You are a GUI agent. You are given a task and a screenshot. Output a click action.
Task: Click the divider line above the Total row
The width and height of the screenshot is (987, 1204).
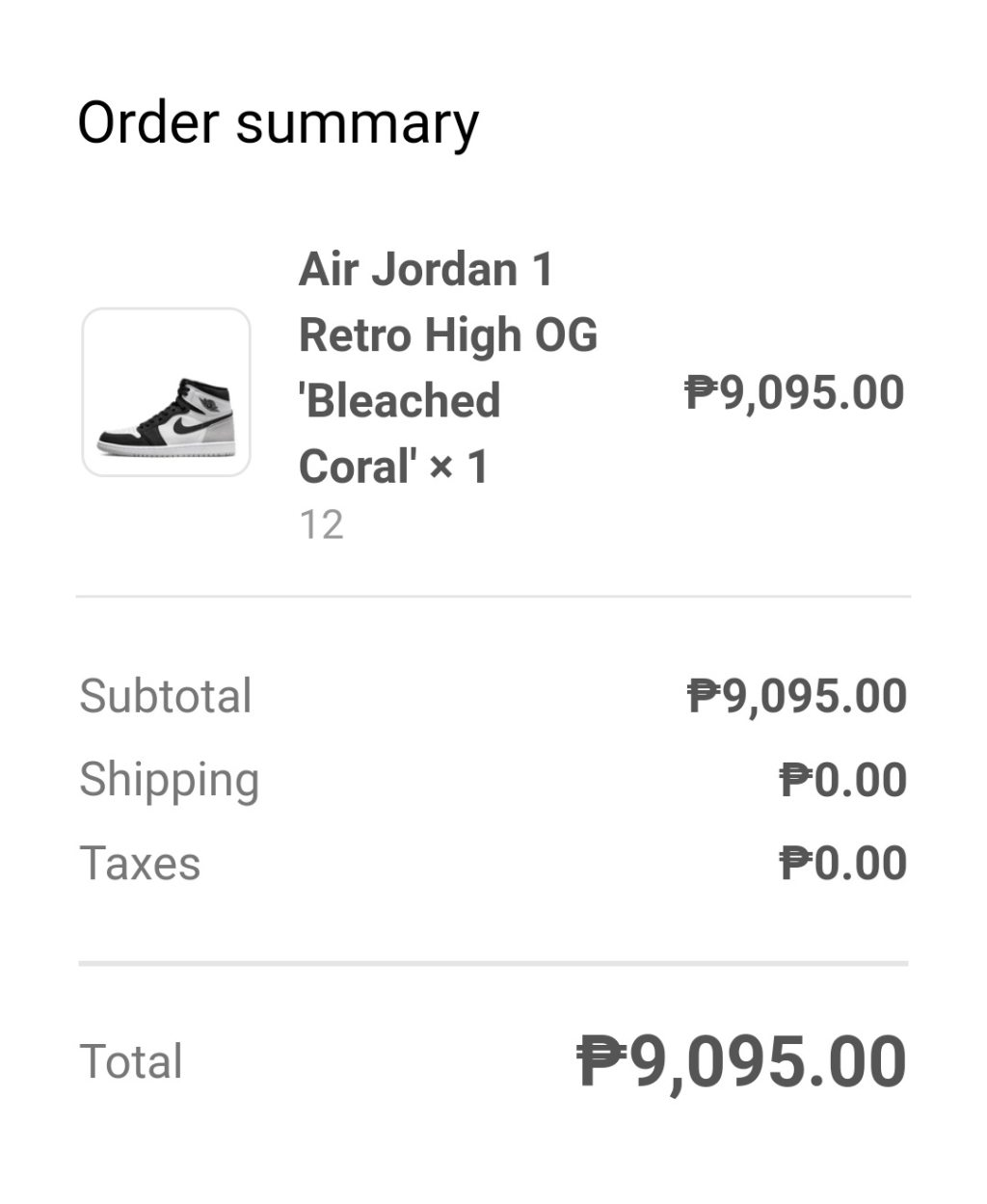click(x=493, y=962)
